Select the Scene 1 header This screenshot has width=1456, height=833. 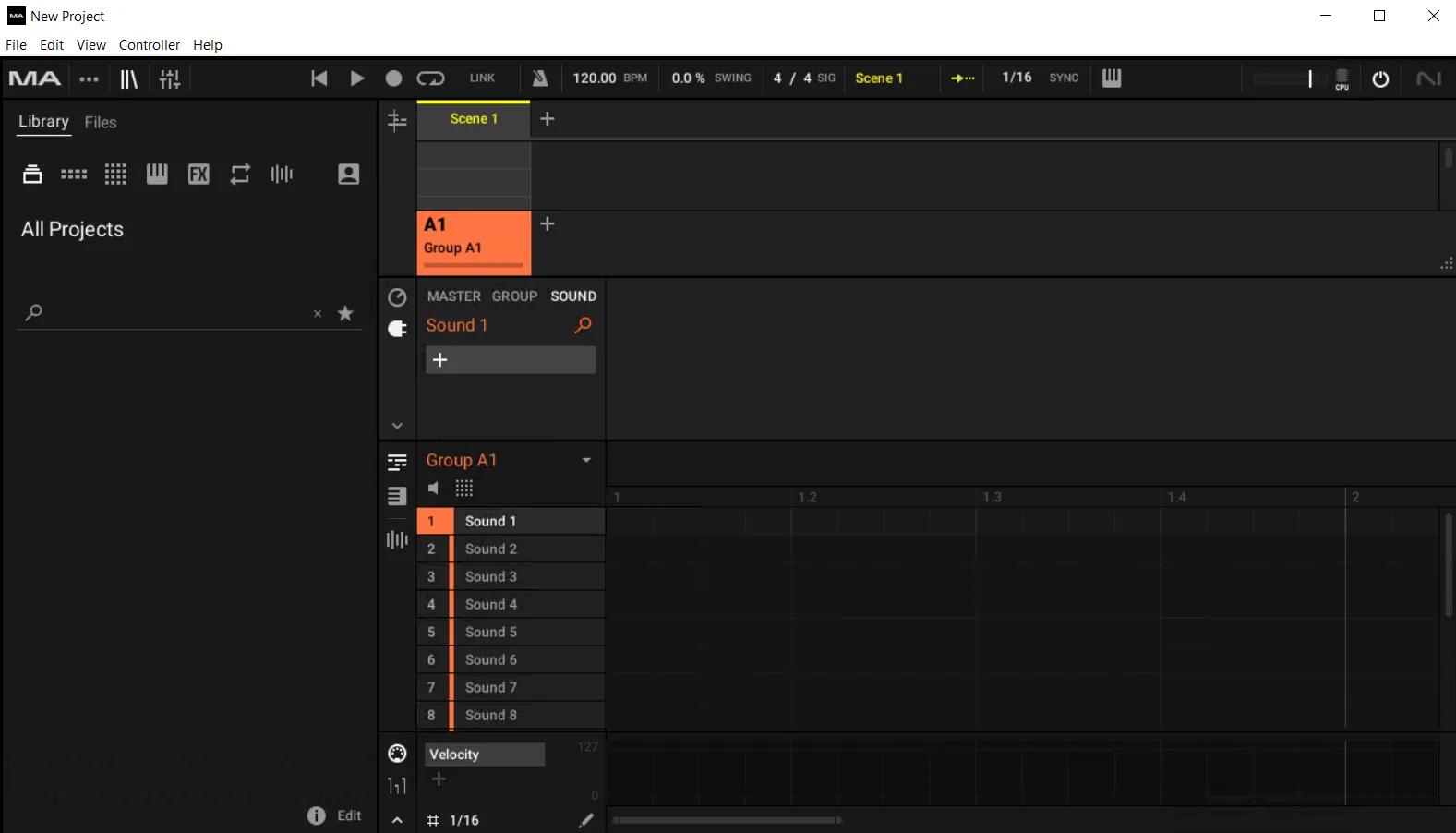pos(474,119)
